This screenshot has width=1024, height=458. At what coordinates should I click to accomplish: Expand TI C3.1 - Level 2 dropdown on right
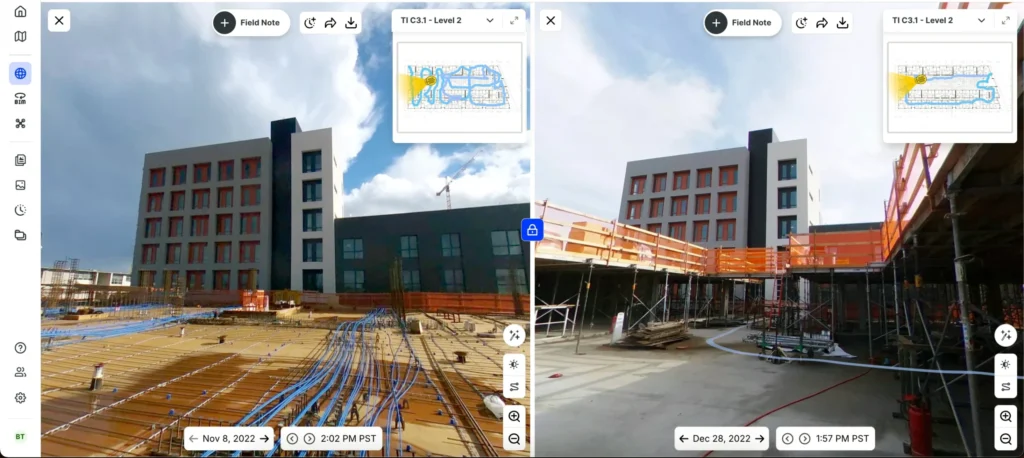click(x=981, y=20)
